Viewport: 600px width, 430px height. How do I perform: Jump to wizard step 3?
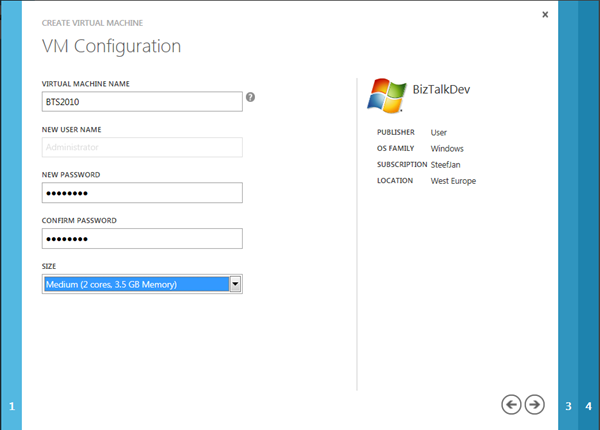(569, 406)
